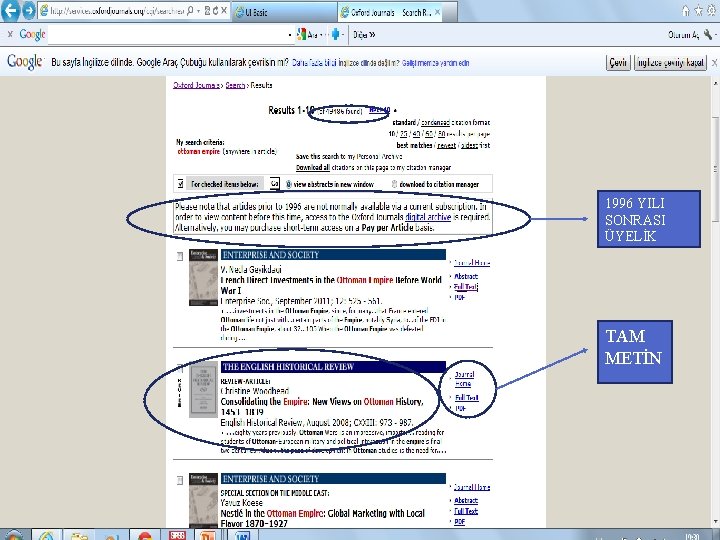This screenshot has width=720, height=540.
Task: Sort results by oldest first
Action: click(x=469, y=146)
